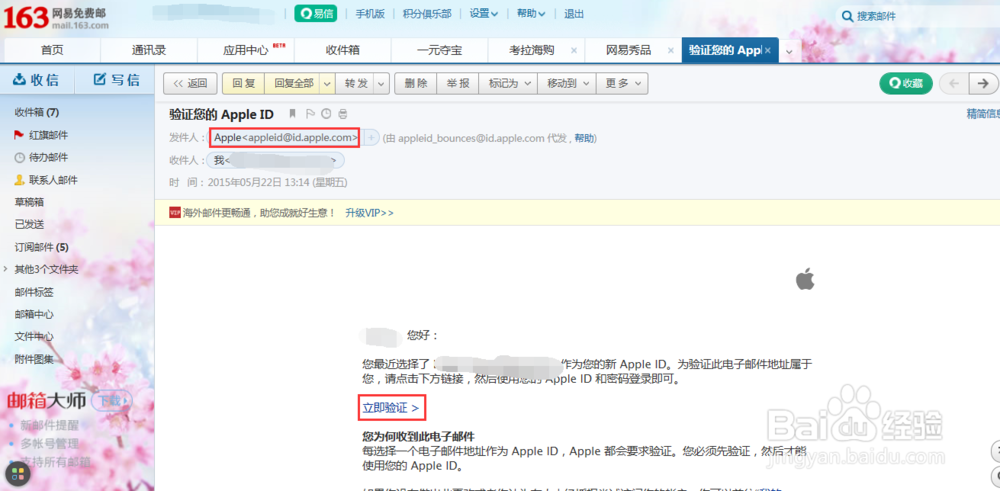The width and height of the screenshot is (1000, 491).
Task: Click the 退出 logout link
Action: tap(574, 14)
